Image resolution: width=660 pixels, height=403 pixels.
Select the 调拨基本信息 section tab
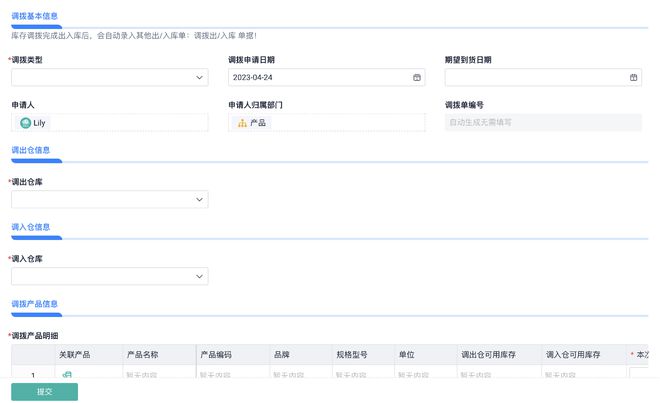click(35, 16)
